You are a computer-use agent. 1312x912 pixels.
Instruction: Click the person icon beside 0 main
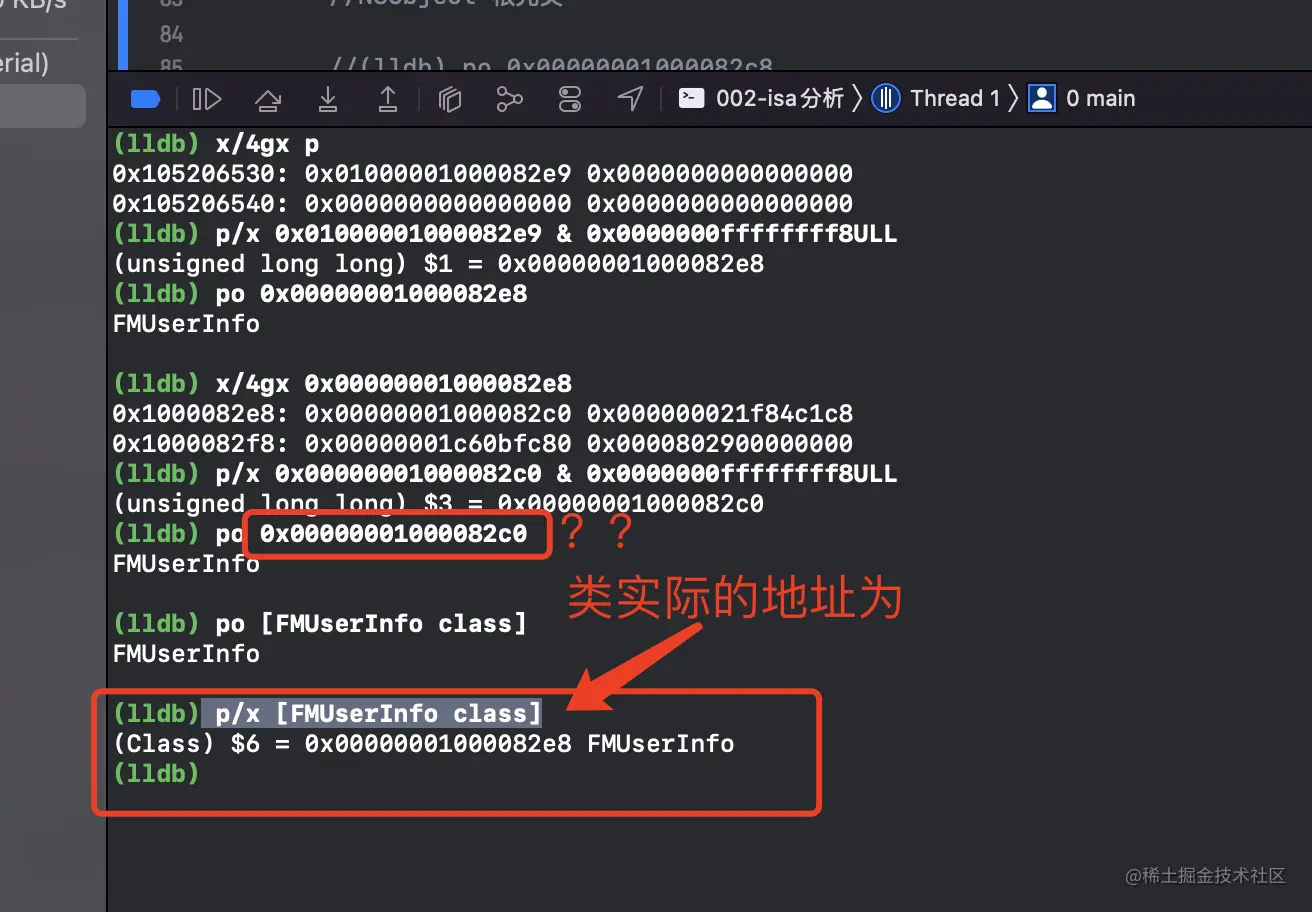point(1042,98)
